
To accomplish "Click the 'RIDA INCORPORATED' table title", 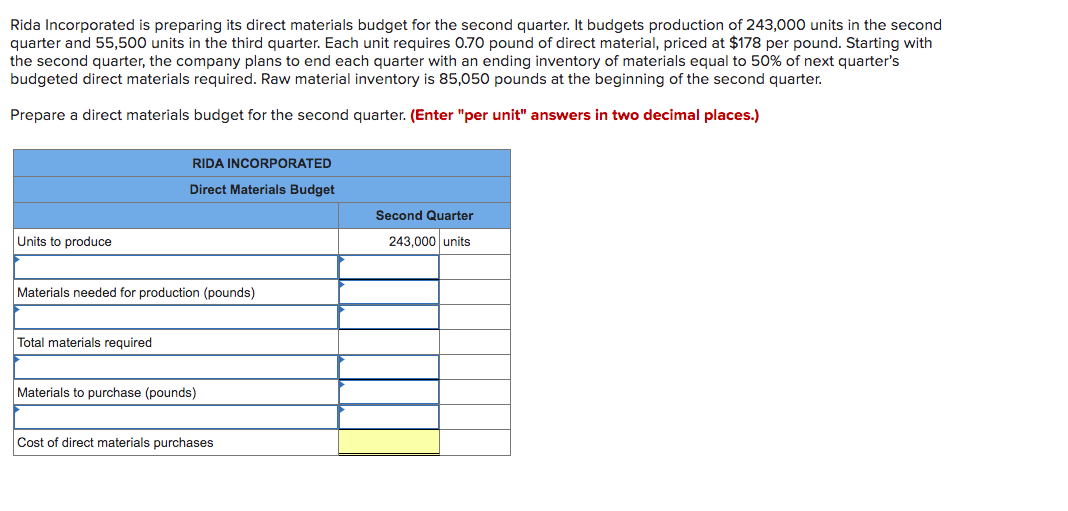I will [262, 164].
